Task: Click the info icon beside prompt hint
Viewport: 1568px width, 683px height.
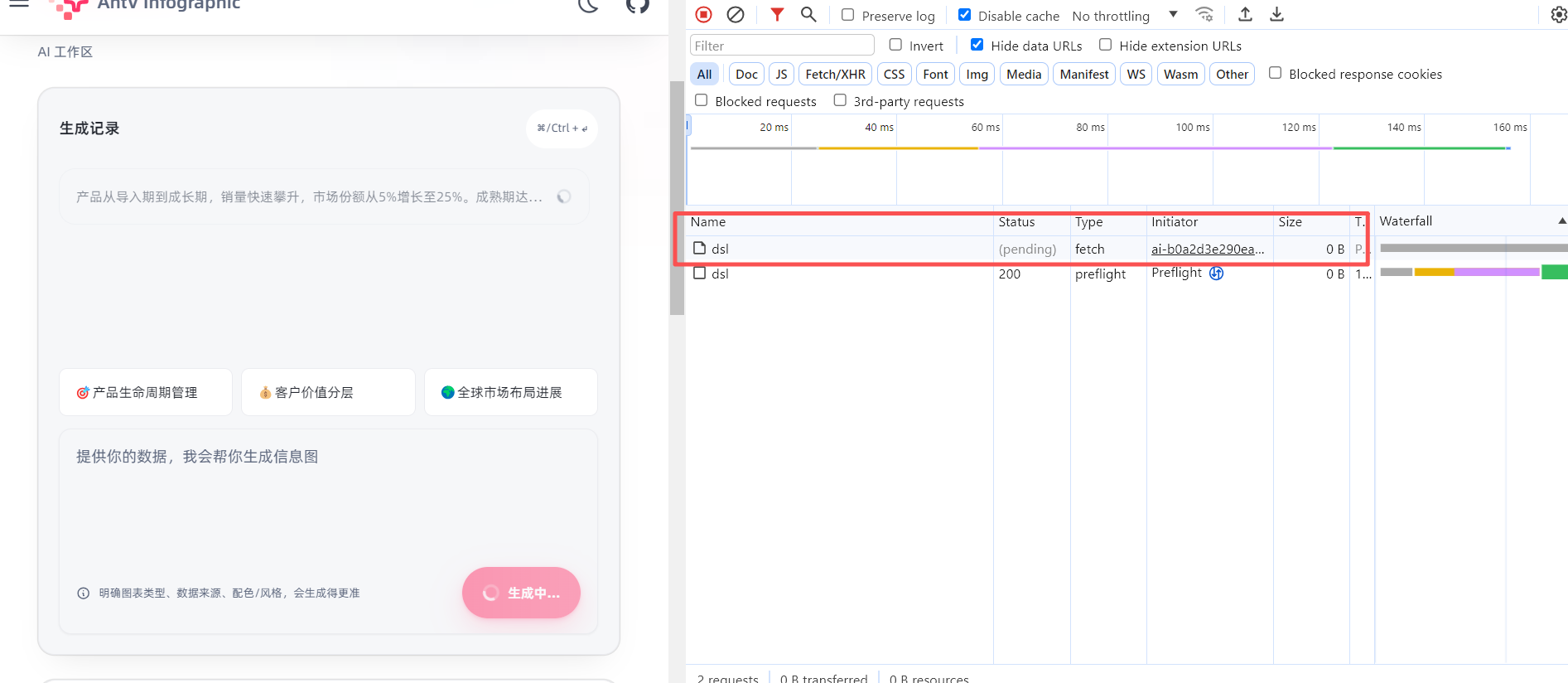Action: 83,593
